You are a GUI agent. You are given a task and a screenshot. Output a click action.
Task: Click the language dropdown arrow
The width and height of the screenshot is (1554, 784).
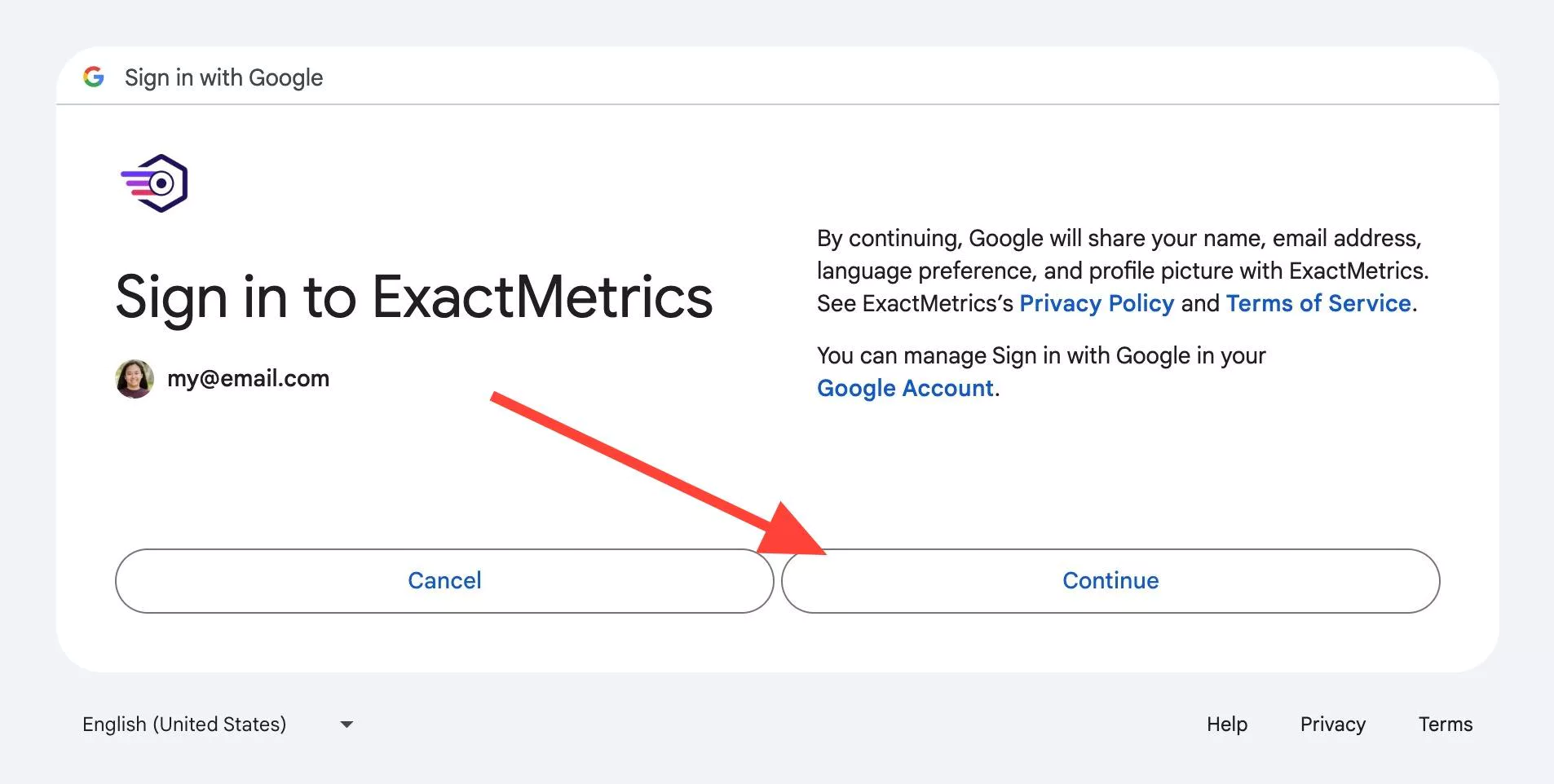347,725
